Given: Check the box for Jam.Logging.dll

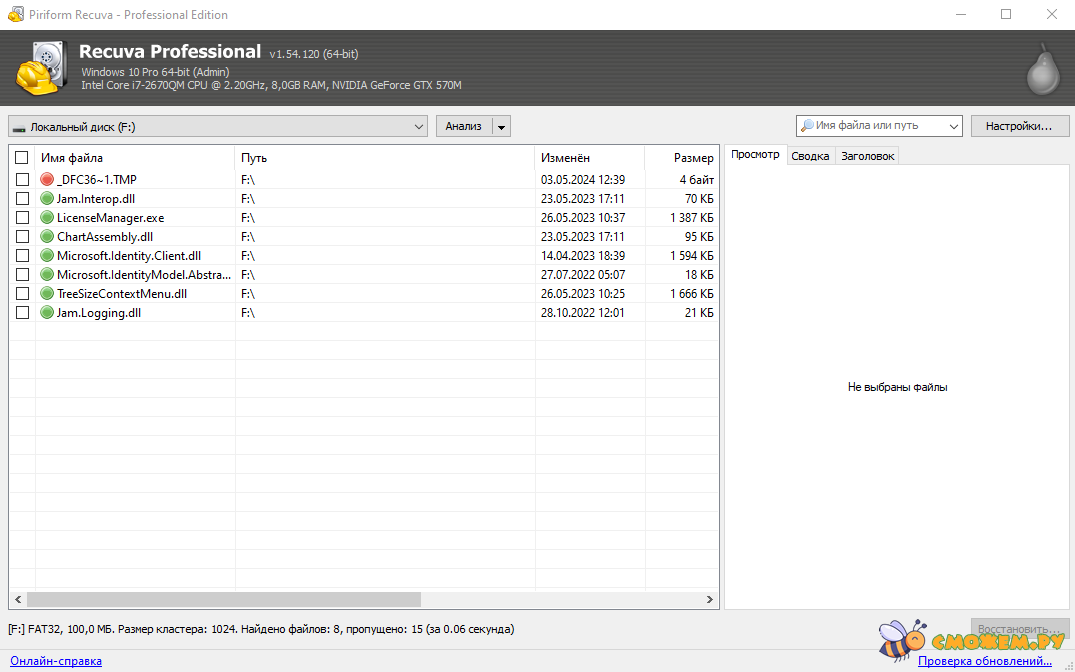Looking at the screenshot, I should coord(22,313).
